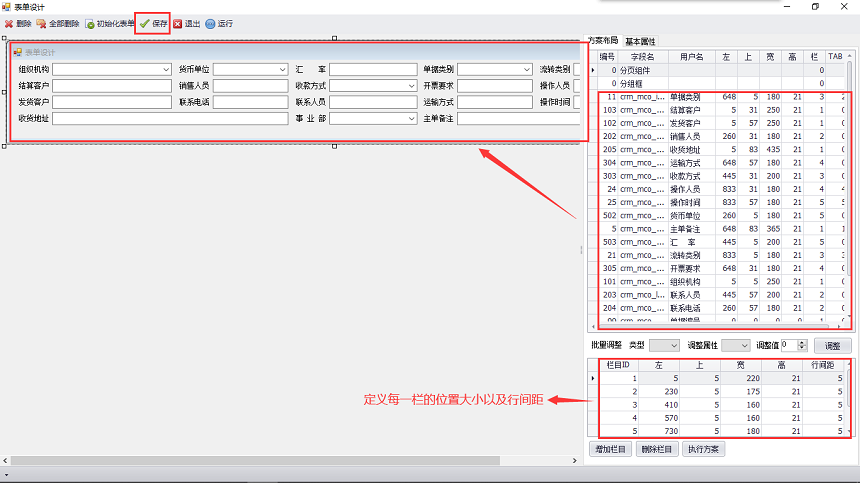Click the 增加栏目 button
860x483 pixels.
pos(610,449)
